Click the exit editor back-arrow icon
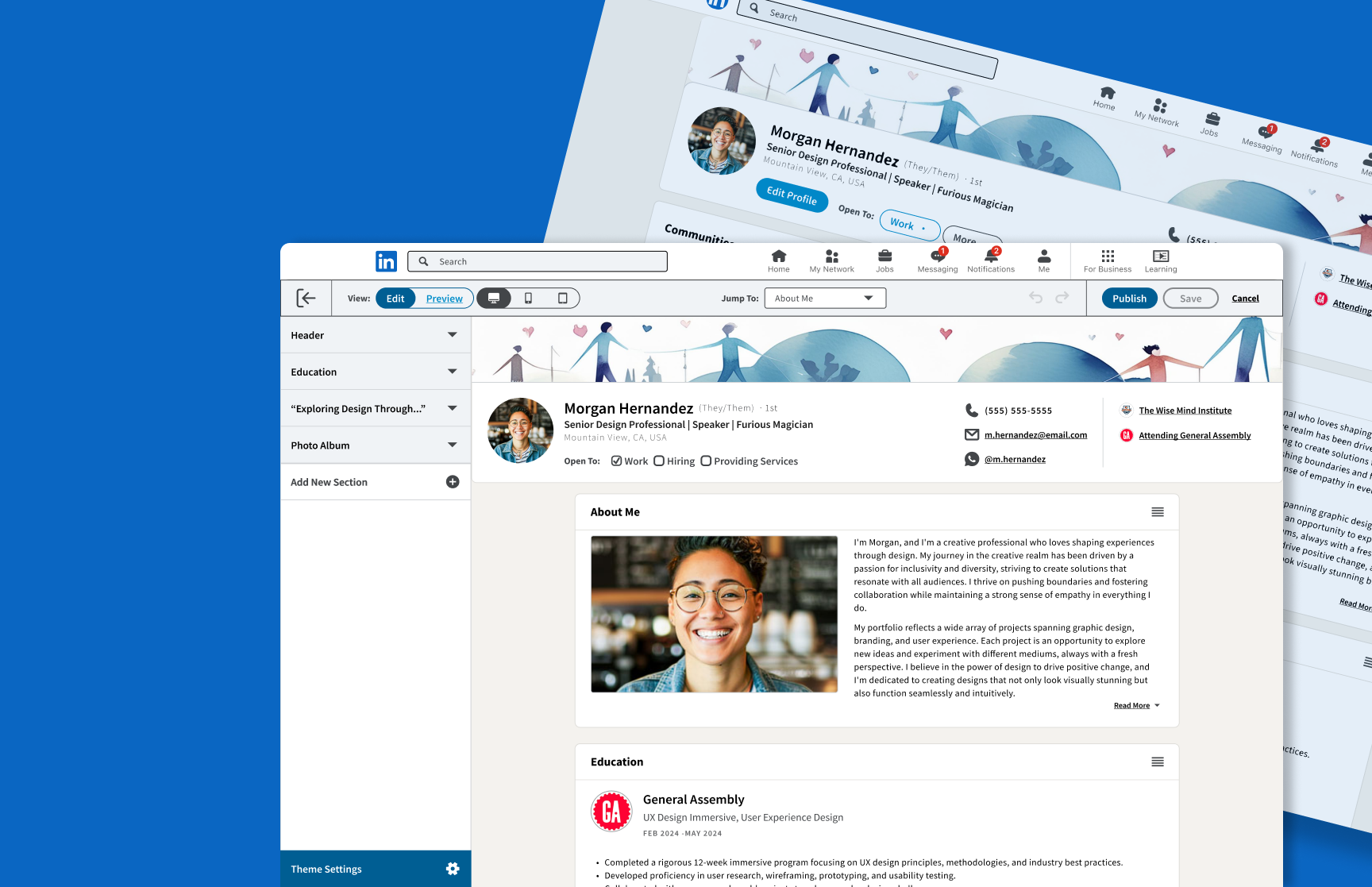Image resolution: width=1372 pixels, height=887 pixels. 306,298
